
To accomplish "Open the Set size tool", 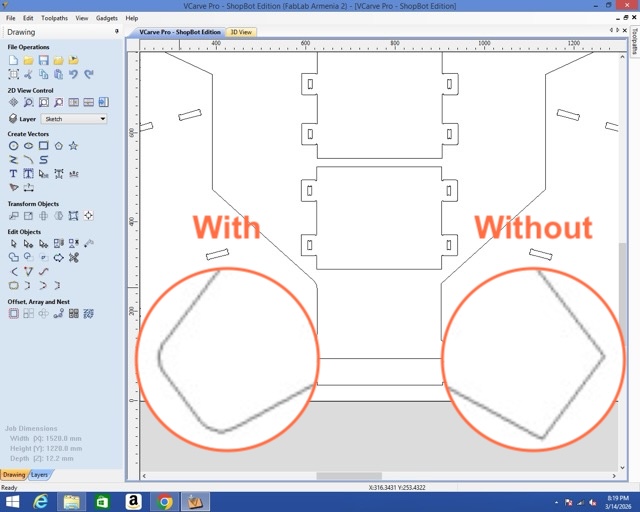I will pyautogui.click(x=28, y=216).
